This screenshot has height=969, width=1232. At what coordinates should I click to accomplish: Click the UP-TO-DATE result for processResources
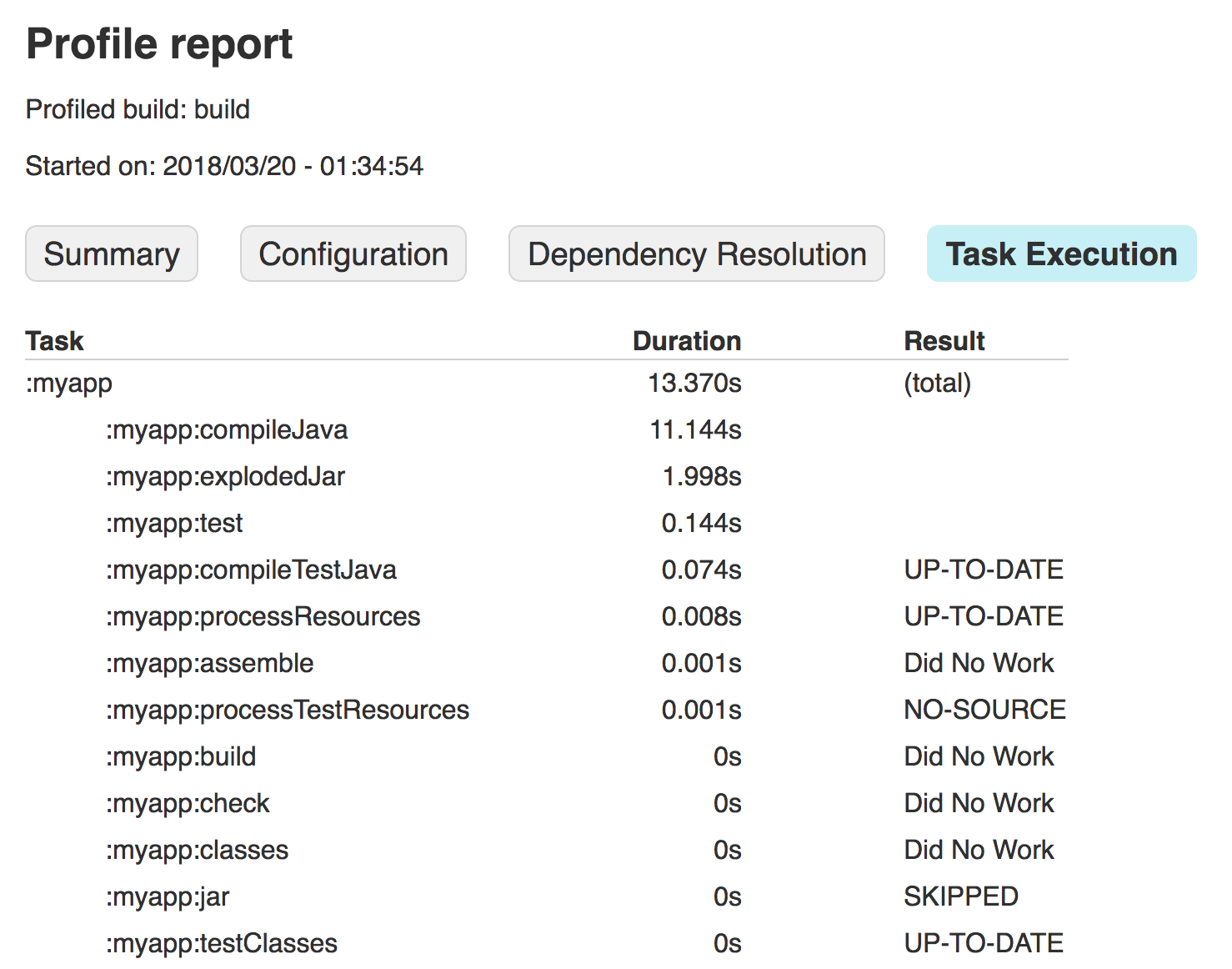[984, 616]
